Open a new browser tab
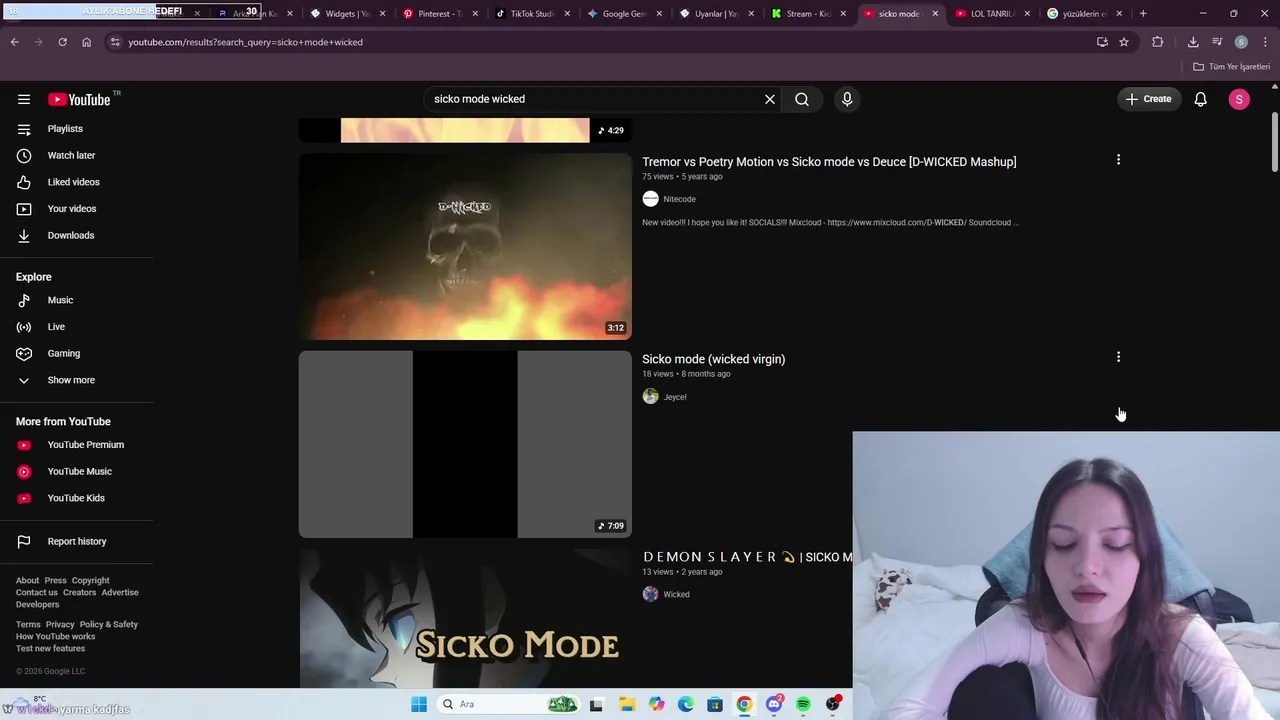This screenshot has height=720, width=1280. point(1143,14)
